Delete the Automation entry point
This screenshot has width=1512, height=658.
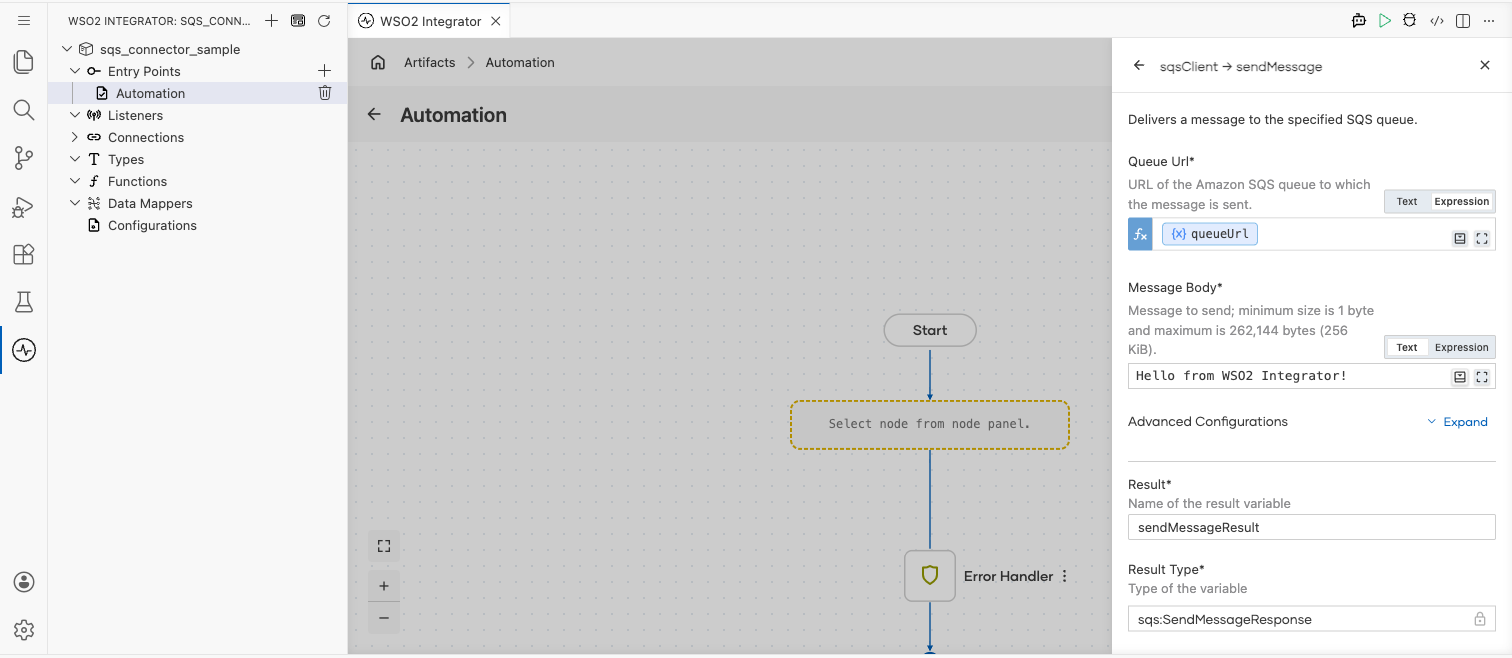pos(324,93)
